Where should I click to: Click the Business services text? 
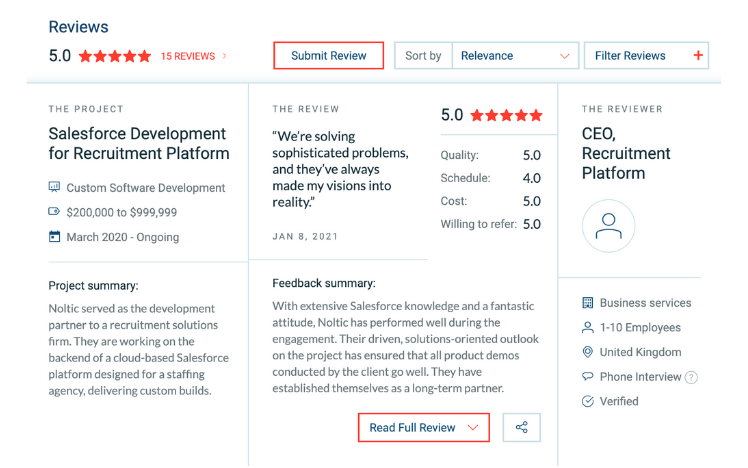coord(645,303)
